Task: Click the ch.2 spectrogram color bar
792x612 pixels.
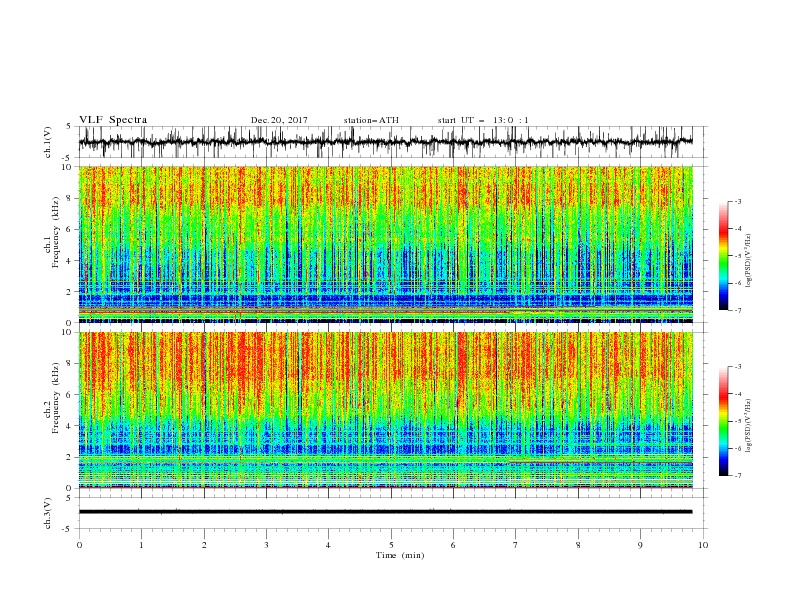Action: (724, 421)
